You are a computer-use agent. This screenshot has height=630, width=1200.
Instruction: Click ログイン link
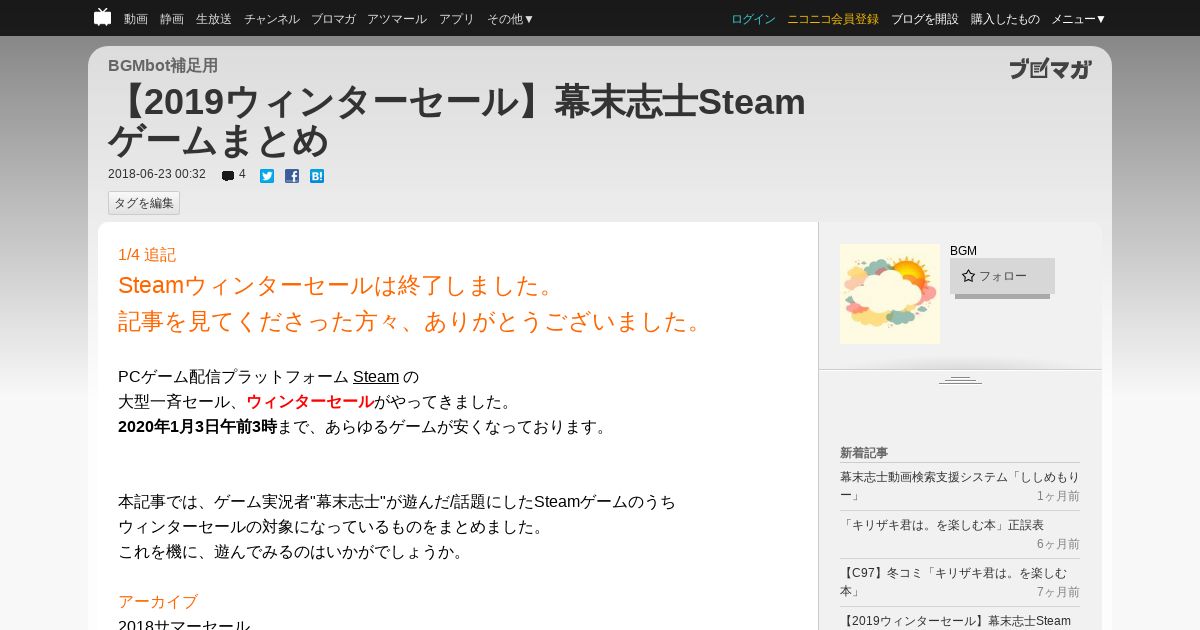tap(753, 19)
